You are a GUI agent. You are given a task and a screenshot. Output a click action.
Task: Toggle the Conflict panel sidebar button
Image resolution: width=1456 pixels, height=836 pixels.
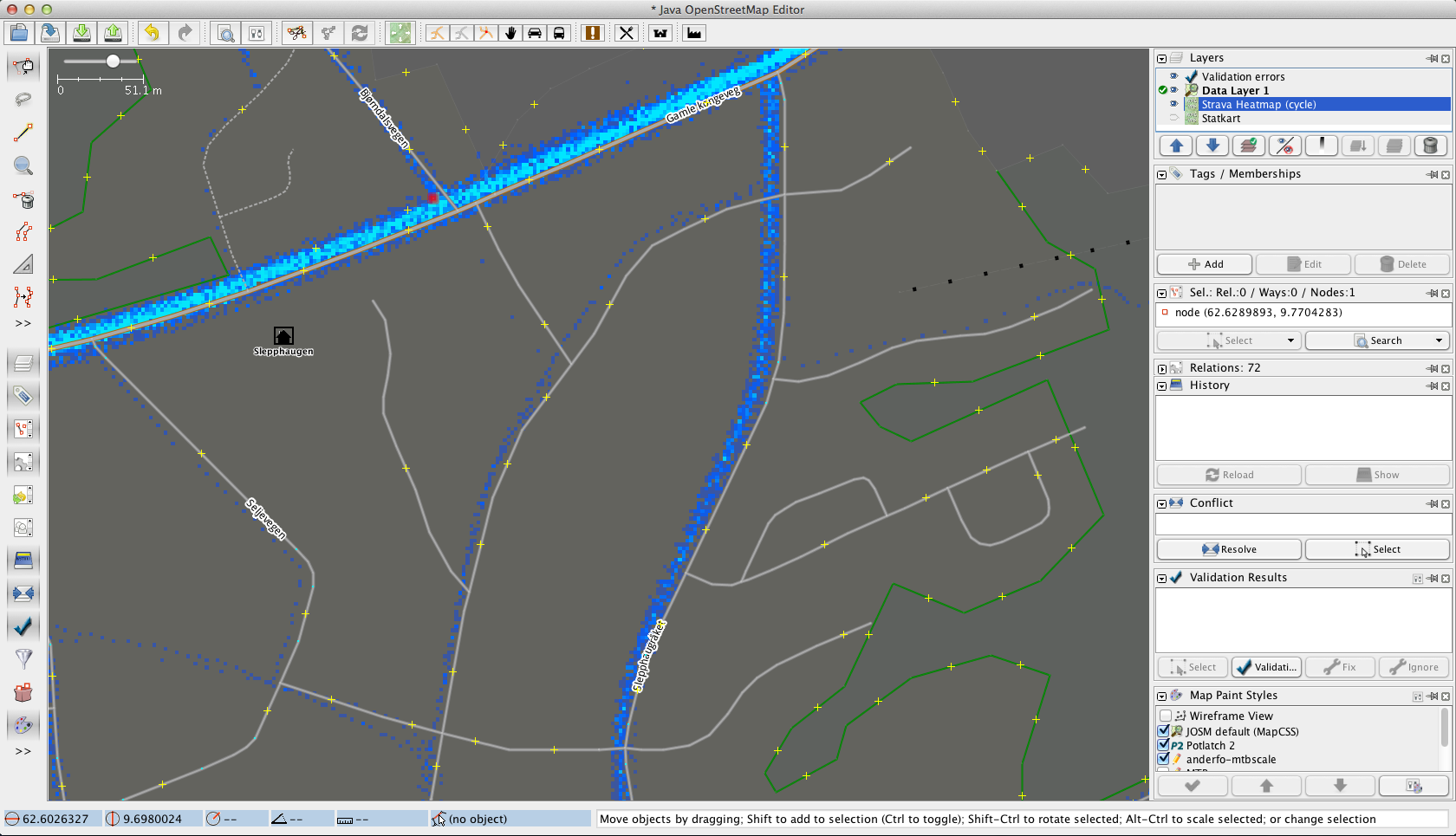pos(23,593)
